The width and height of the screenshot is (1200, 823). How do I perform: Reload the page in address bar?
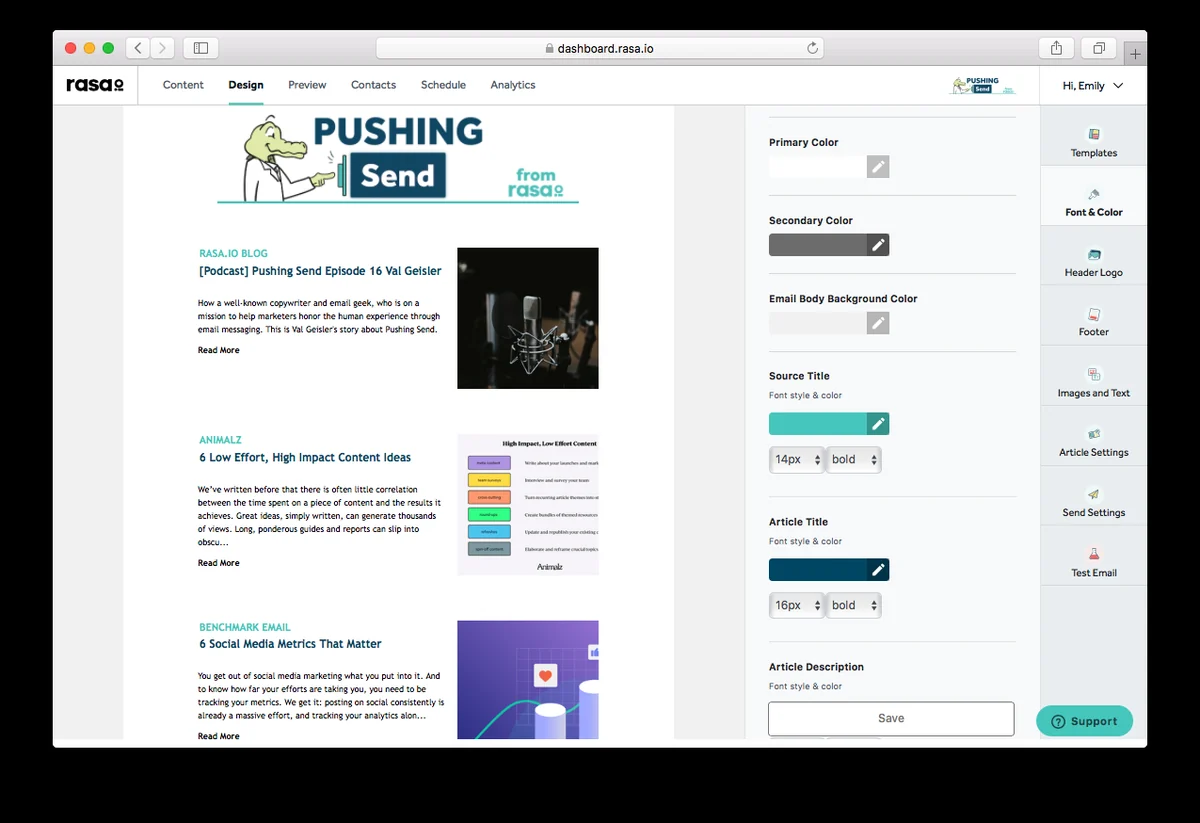[x=813, y=48]
